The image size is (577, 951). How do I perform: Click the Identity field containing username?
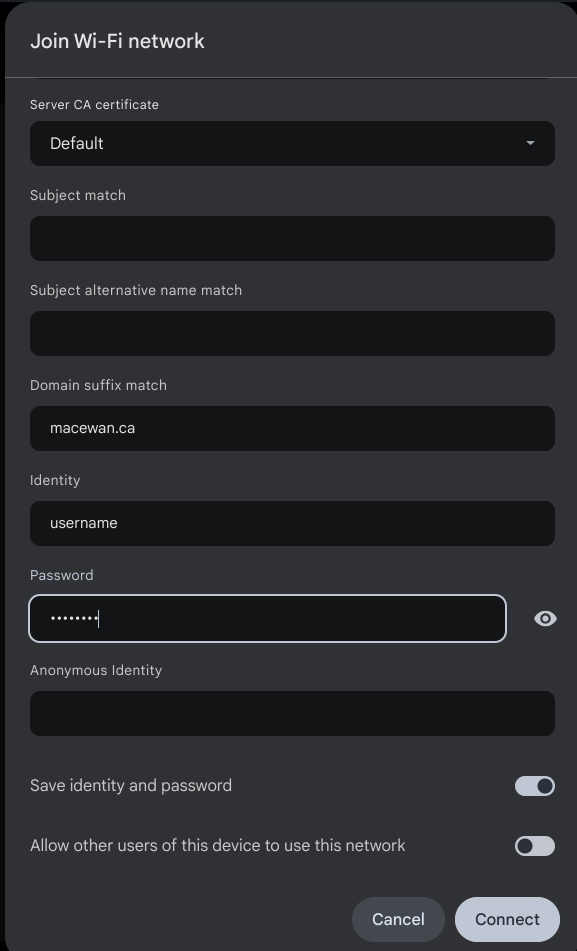coord(292,523)
